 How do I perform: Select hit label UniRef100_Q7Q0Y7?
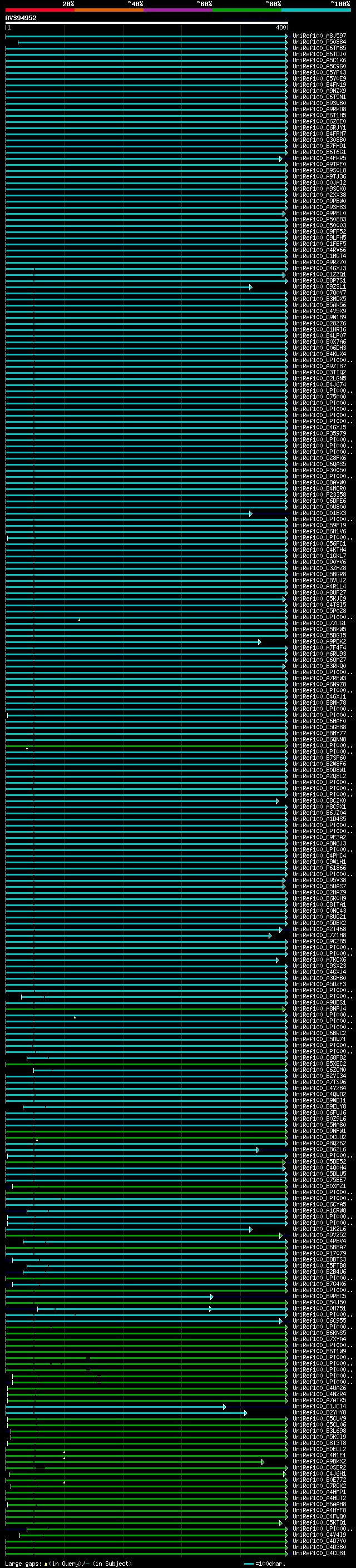[319, 293]
